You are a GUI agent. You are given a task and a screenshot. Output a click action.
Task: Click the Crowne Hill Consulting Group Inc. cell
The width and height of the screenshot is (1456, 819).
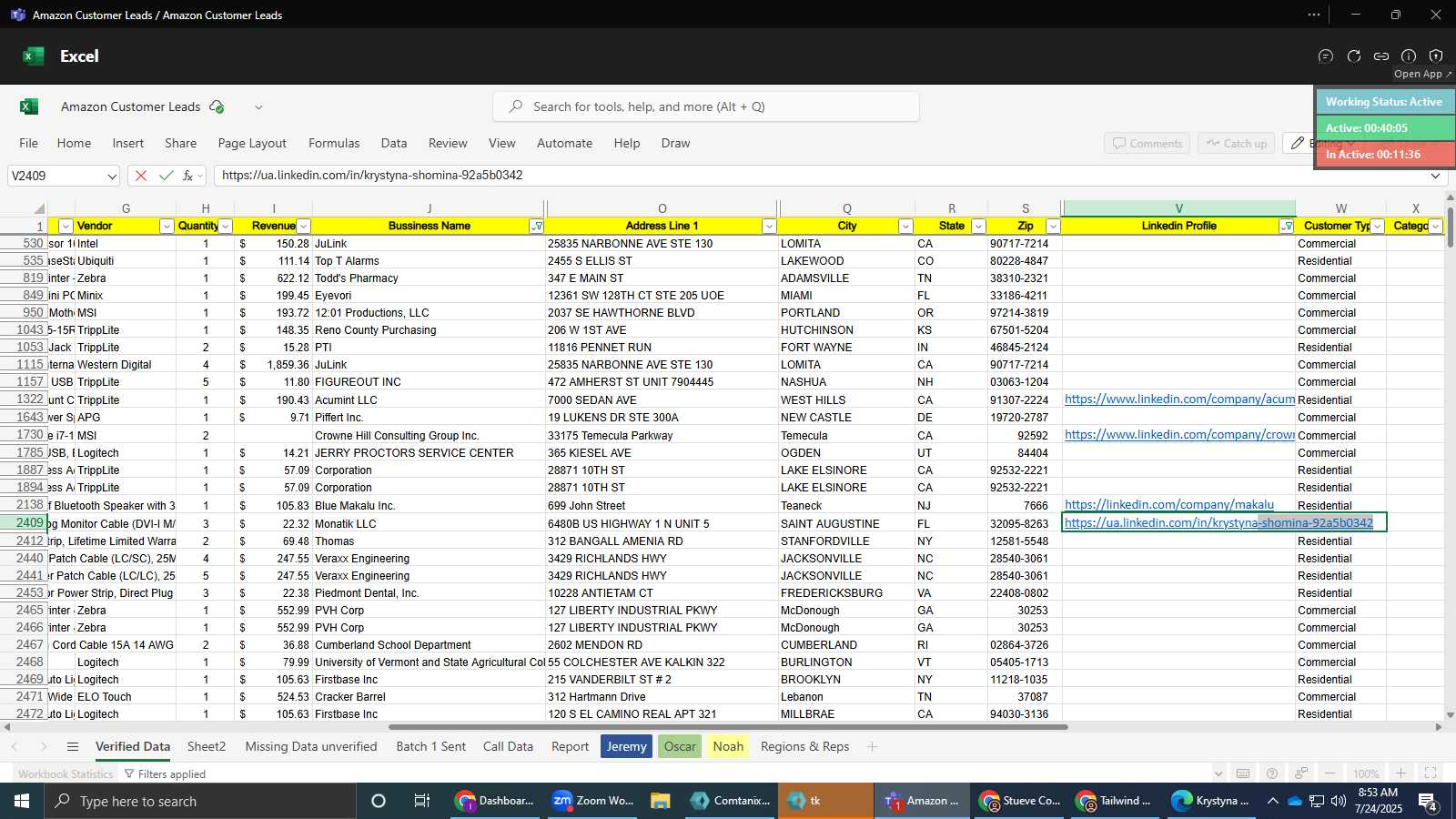[x=428, y=436]
